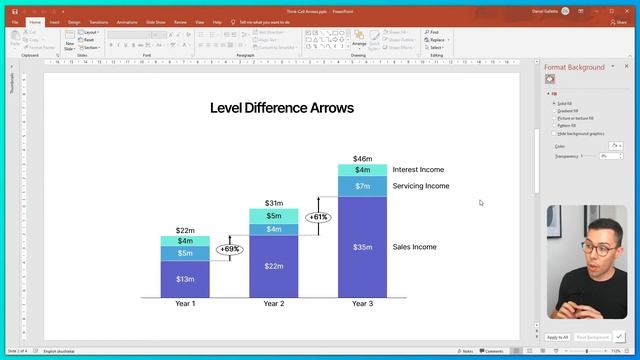This screenshot has width=640, height=360.
Task: Open the font name combo box
Action: 128,35
